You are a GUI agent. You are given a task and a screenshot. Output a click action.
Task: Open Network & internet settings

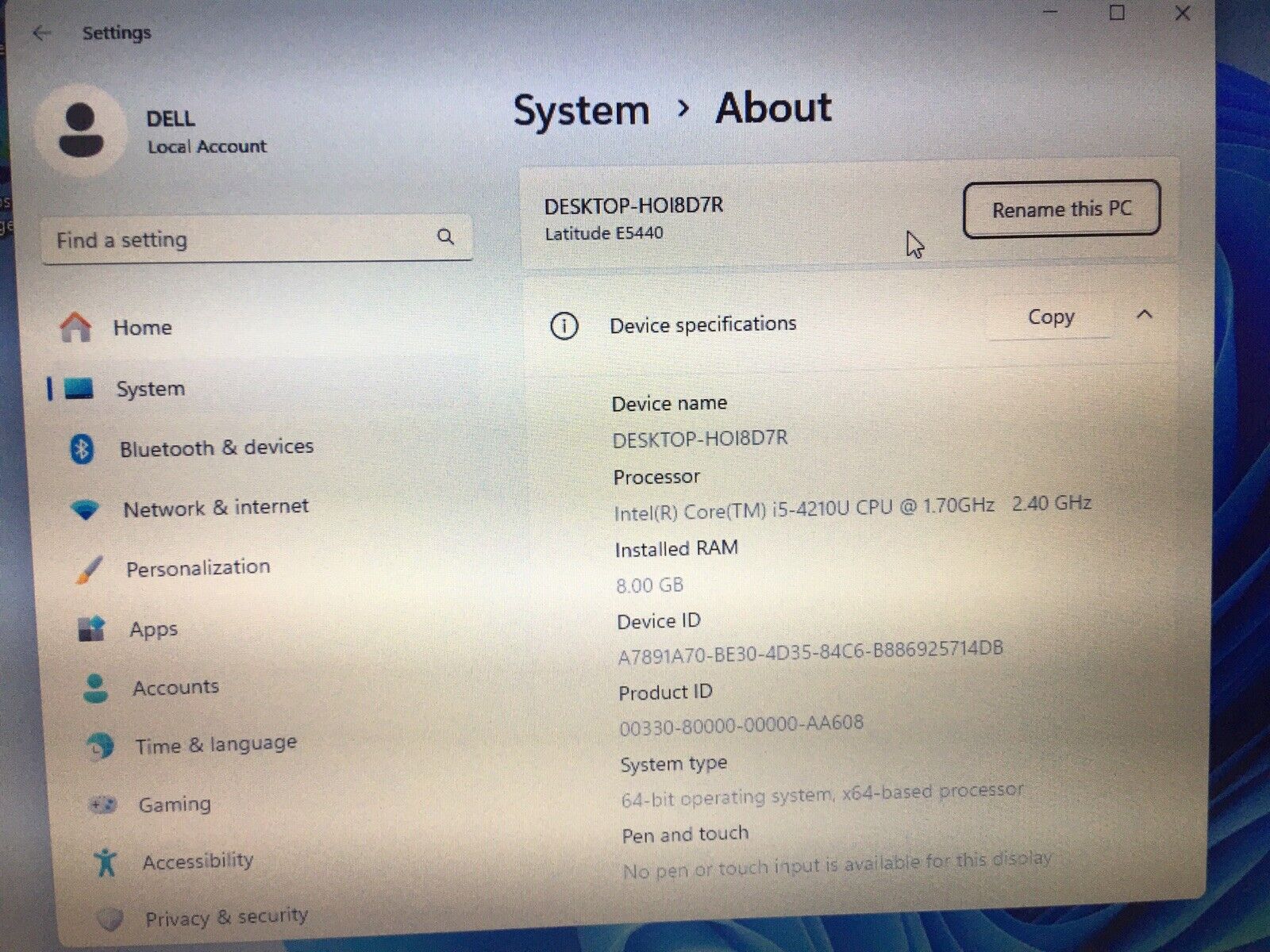pos(216,507)
